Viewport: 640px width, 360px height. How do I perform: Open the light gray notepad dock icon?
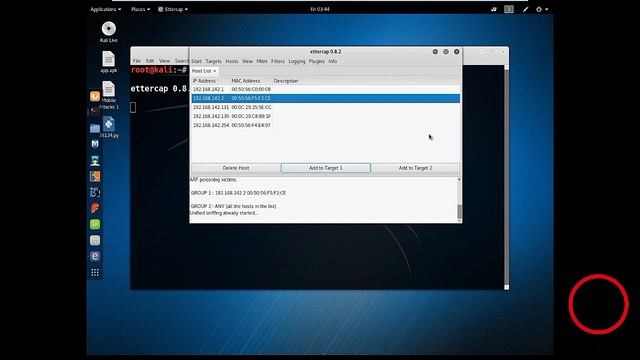pos(95,240)
